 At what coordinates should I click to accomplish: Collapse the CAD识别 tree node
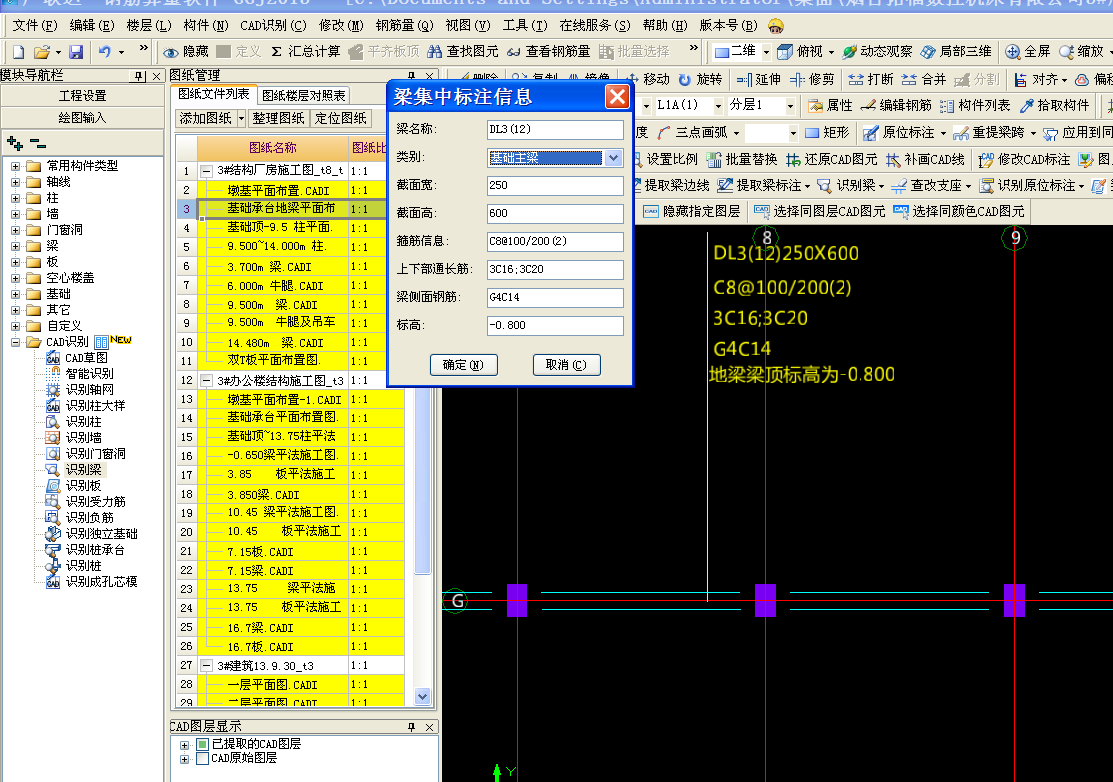16,342
